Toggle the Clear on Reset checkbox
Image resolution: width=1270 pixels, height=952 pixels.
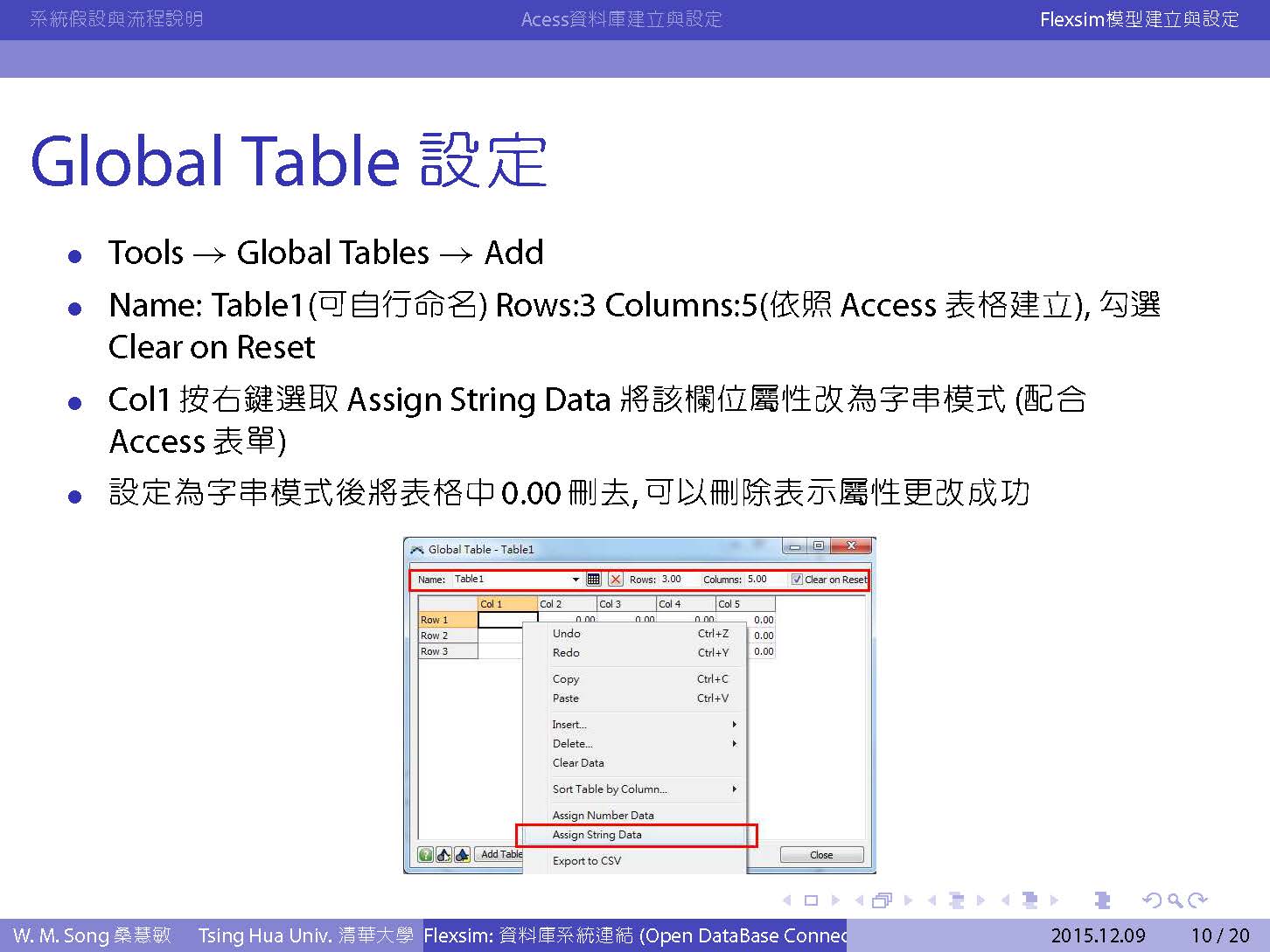(797, 580)
